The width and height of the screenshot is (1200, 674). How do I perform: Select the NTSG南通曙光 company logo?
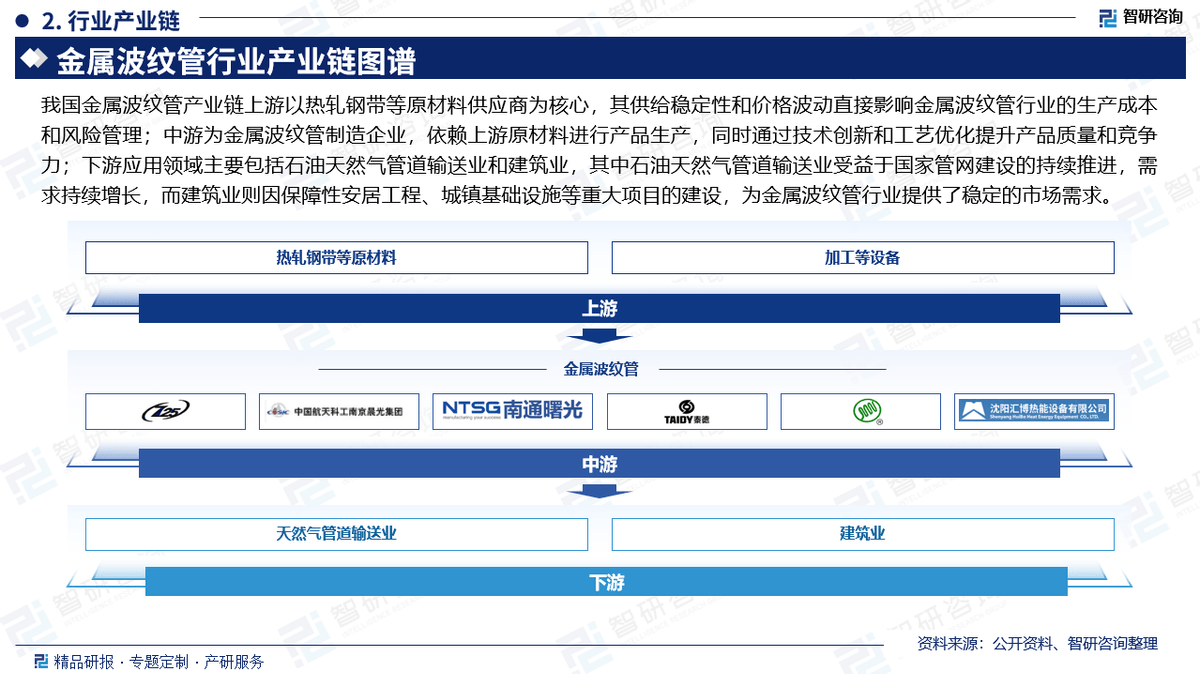pos(512,411)
